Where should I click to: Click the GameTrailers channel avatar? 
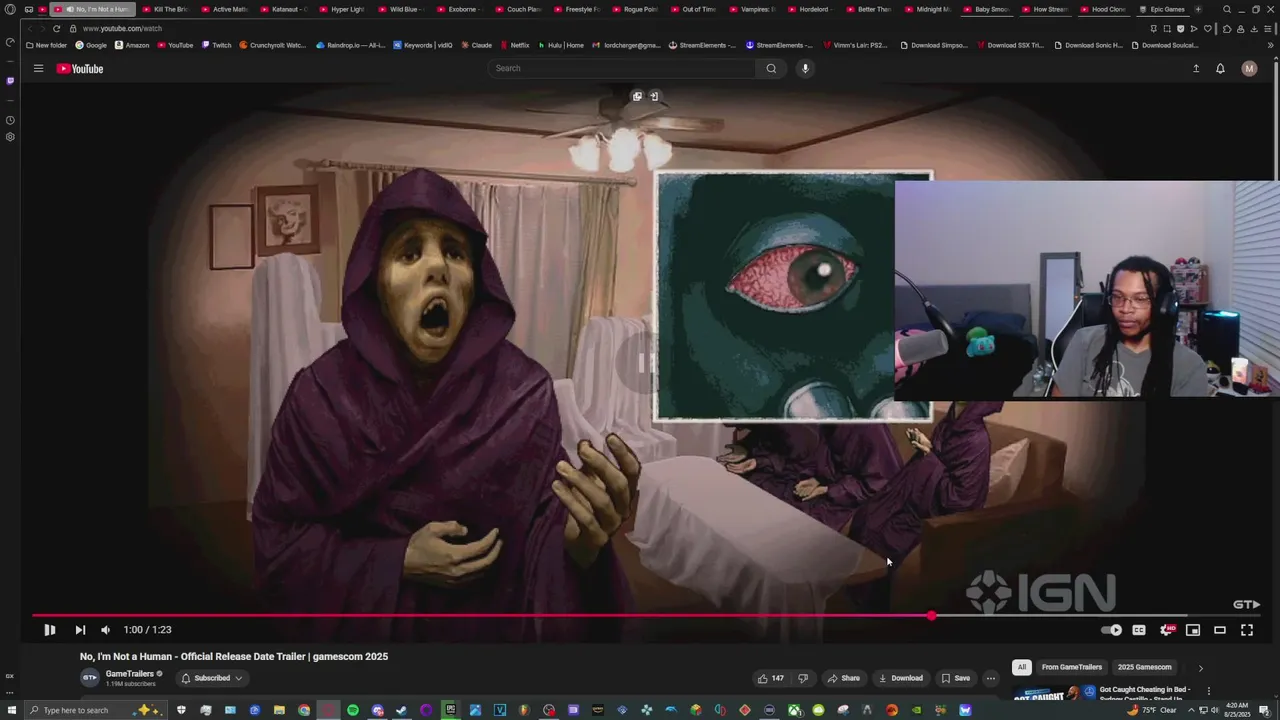point(90,678)
